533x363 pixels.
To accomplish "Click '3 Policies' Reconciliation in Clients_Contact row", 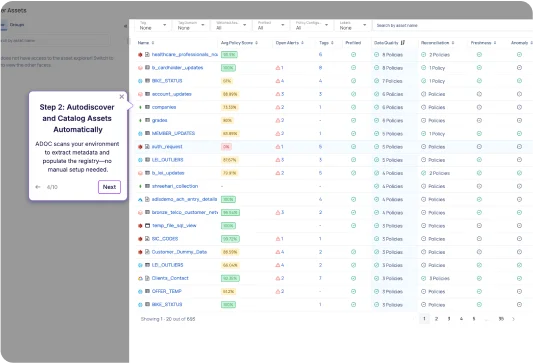I will (439, 278).
